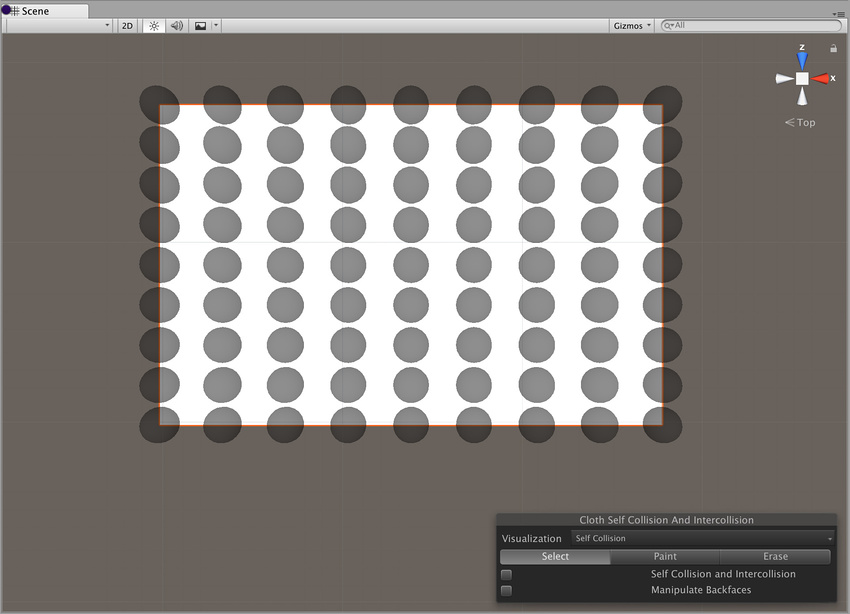Enable Self Collision and Intercollision
This screenshot has width=850, height=614.
[x=506, y=575]
